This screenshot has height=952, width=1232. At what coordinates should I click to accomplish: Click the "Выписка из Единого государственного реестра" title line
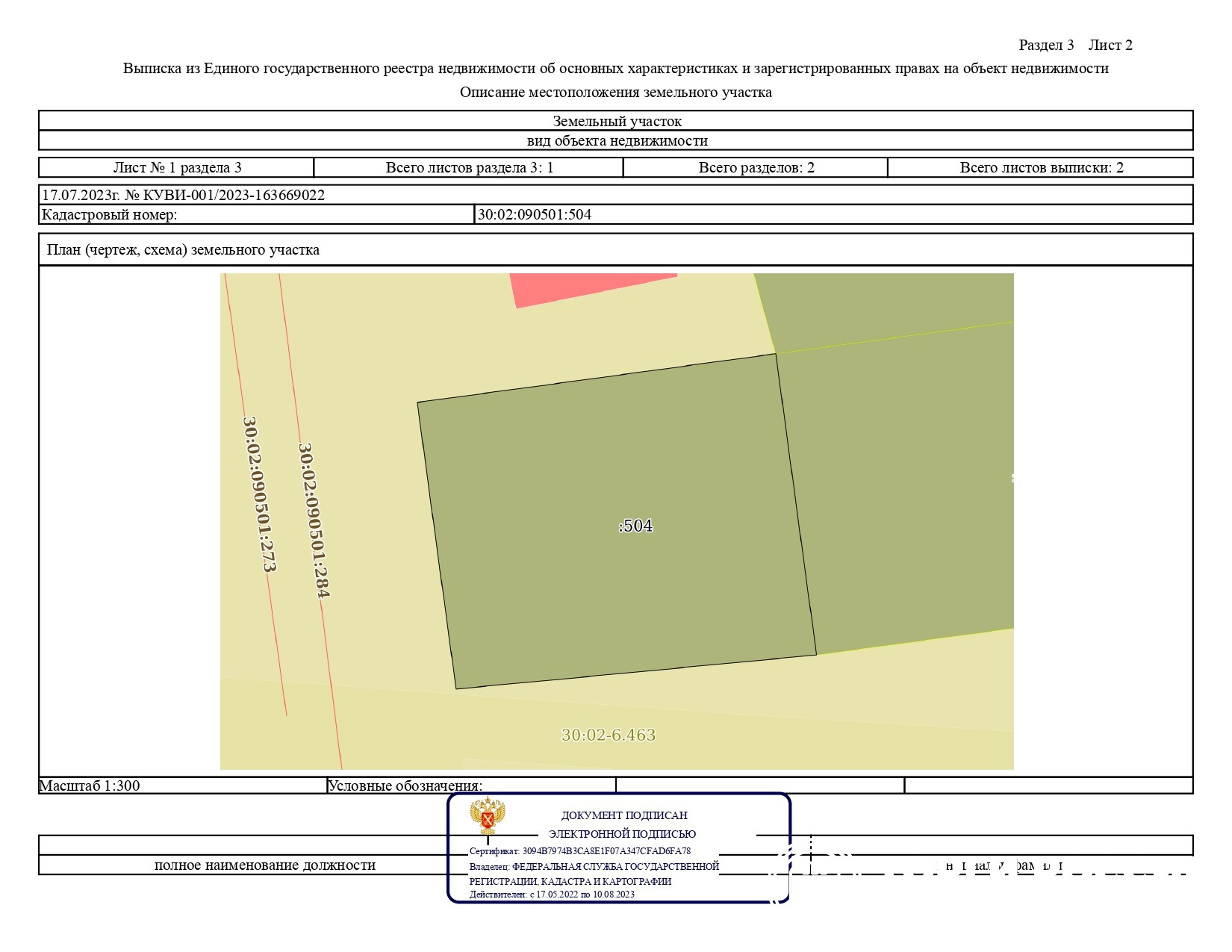click(616, 68)
